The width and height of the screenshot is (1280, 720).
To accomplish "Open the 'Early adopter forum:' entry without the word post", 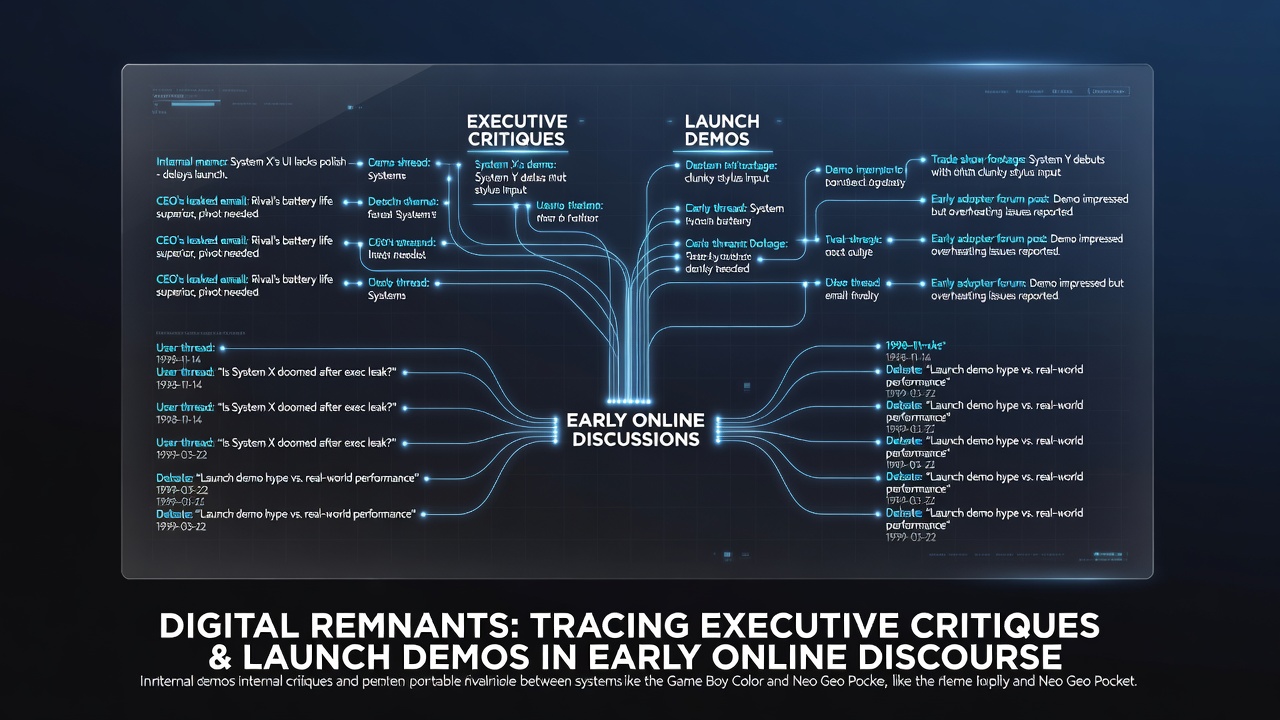I will (x=1027, y=290).
